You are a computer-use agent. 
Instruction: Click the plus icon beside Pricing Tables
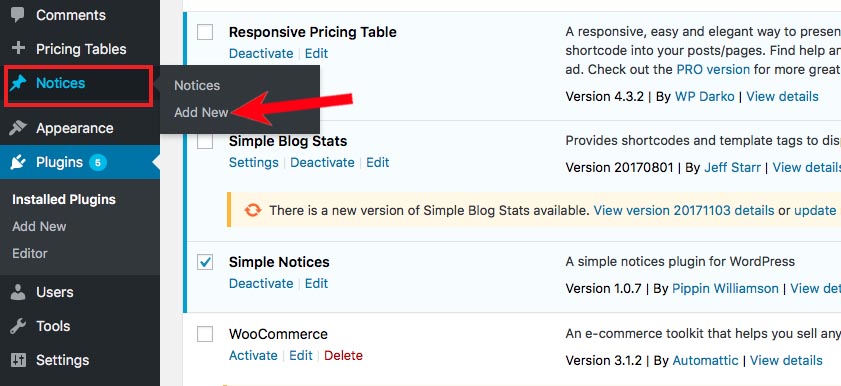[x=18, y=48]
